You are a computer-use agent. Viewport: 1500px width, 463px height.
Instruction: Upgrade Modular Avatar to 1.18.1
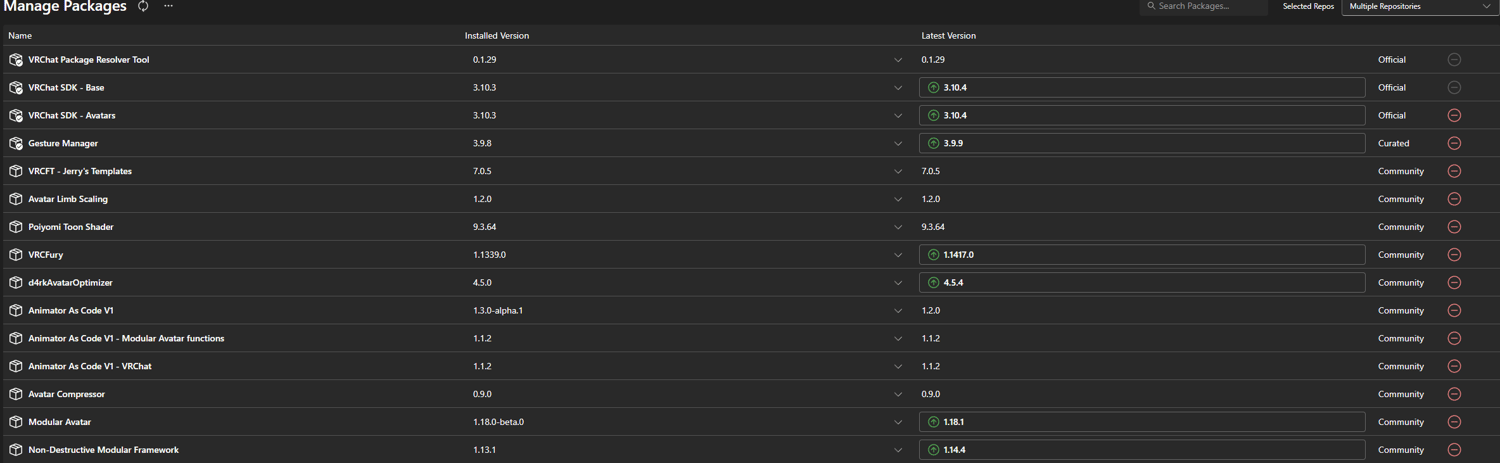1142,422
